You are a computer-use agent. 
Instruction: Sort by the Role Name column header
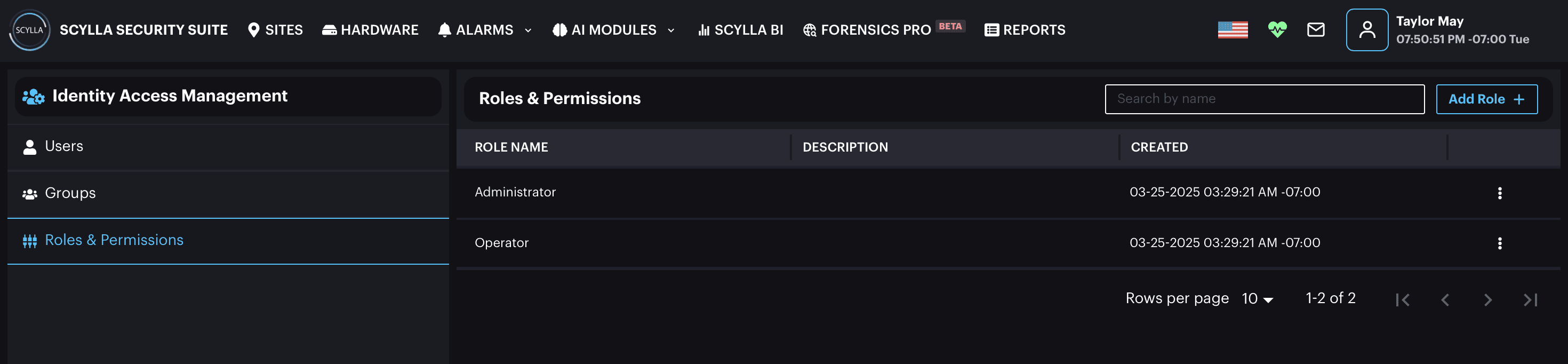[511, 147]
